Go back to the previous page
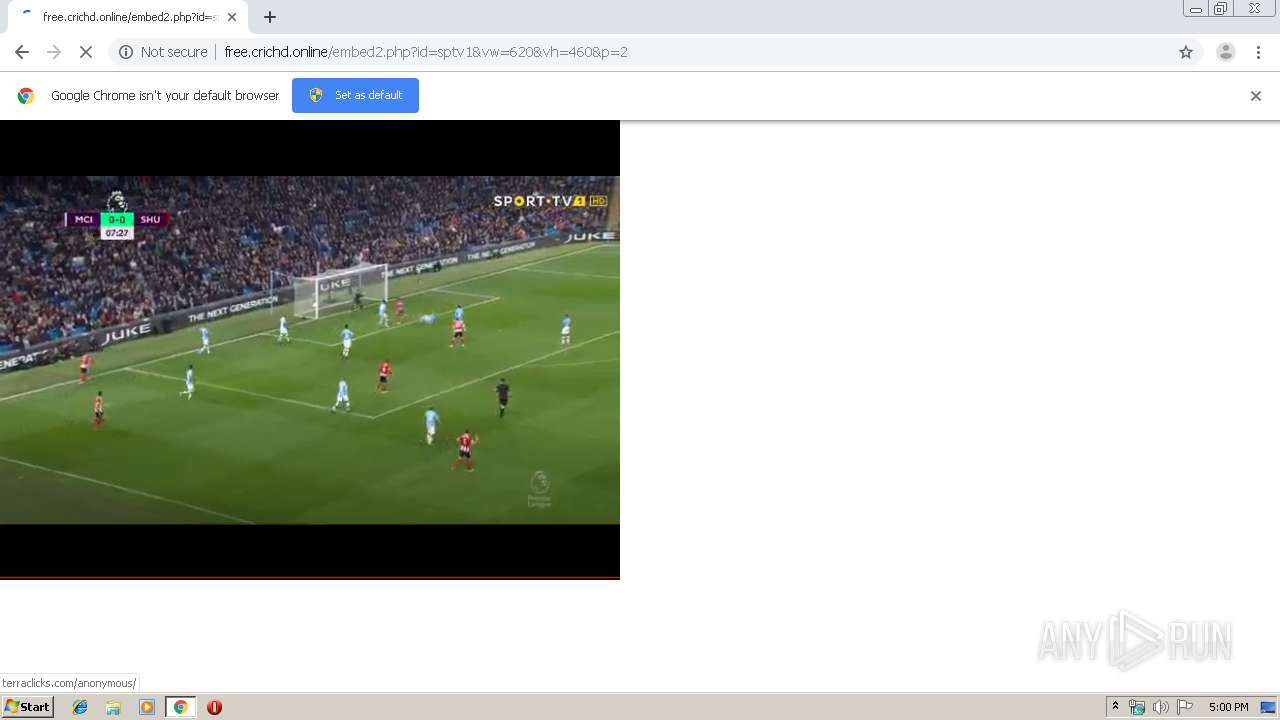Screen dimensions: 1280x720 tap(22, 52)
